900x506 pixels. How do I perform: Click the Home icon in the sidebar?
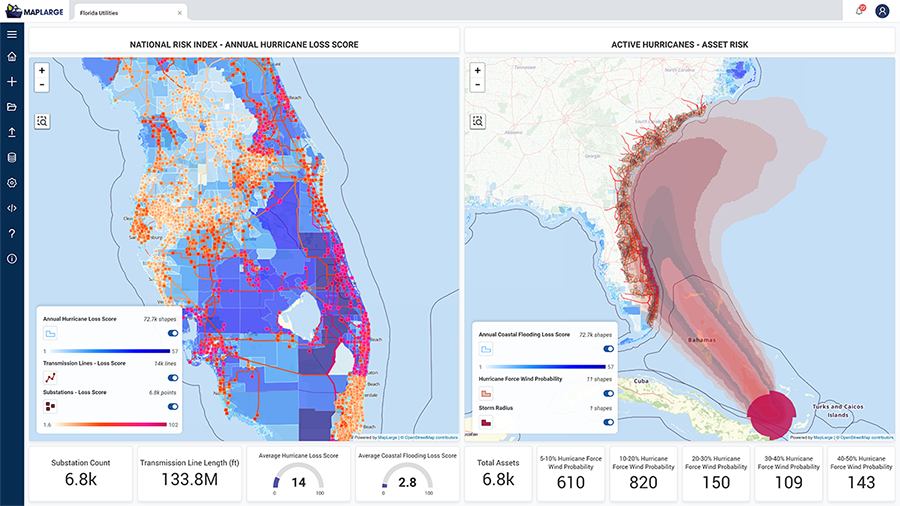point(12,58)
